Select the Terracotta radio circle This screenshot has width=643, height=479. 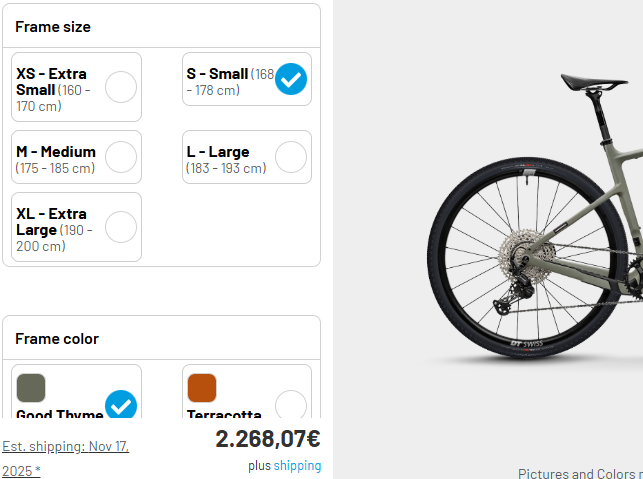291,405
